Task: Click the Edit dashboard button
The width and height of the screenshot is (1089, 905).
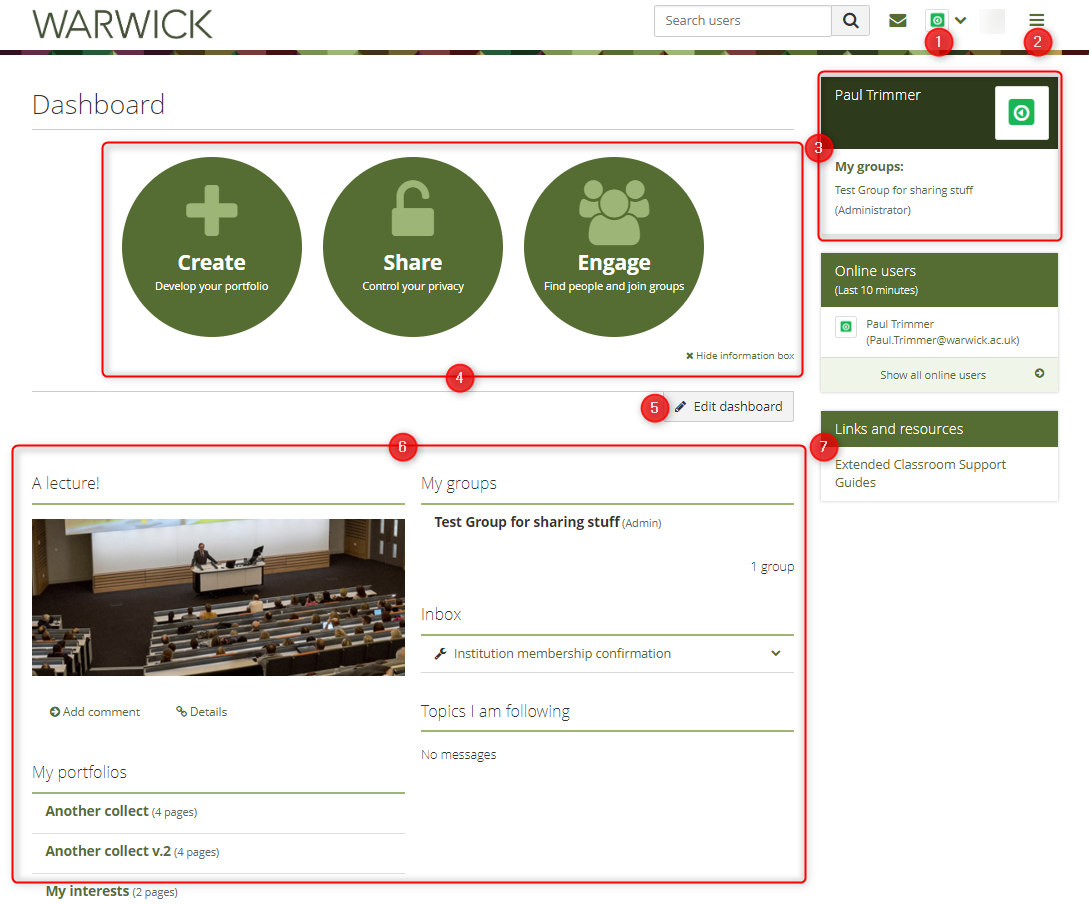Action: [729, 407]
